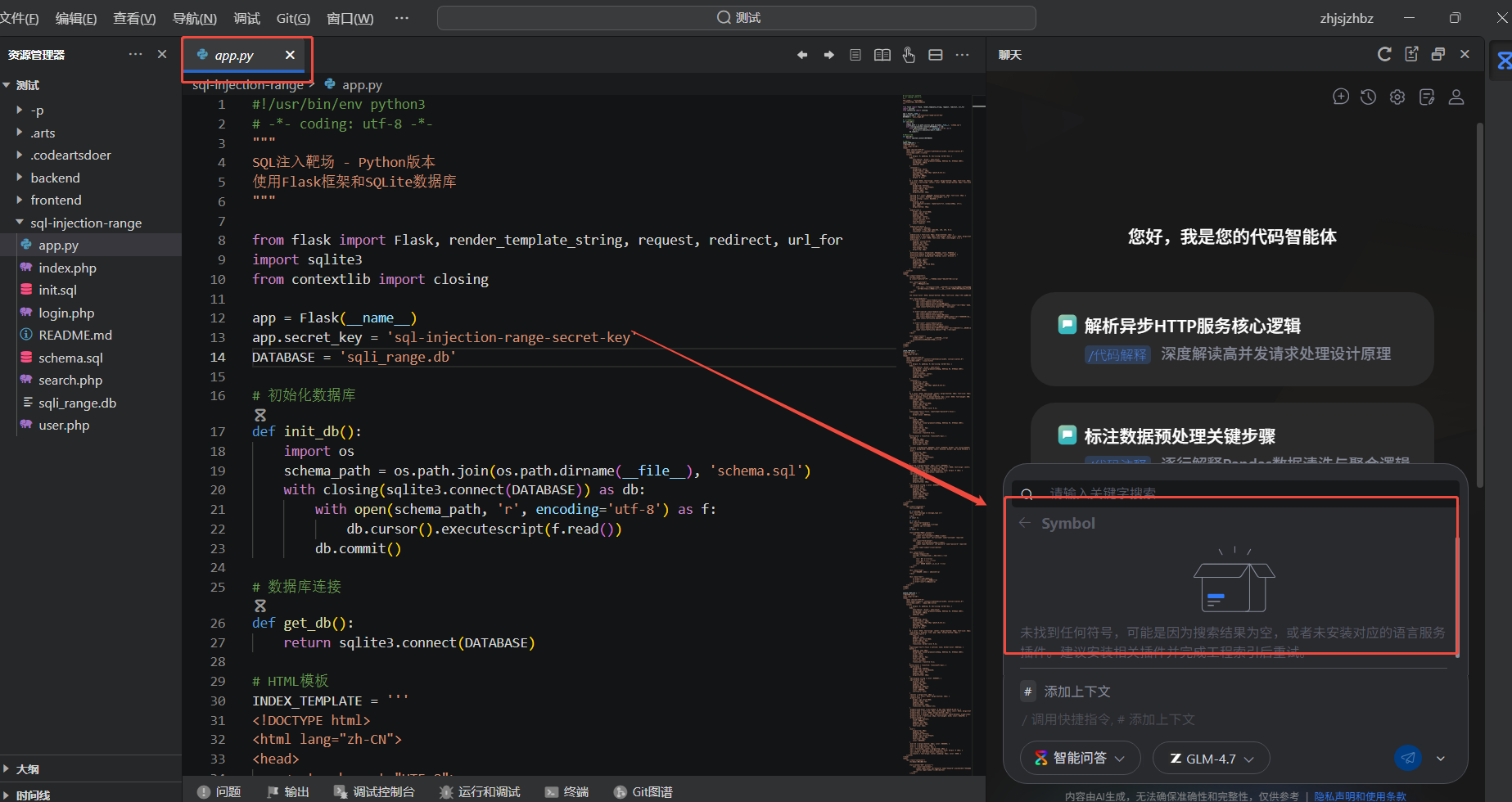Start a new chat conversation
This screenshot has width=1512, height=802.
tap(1341, 97)
